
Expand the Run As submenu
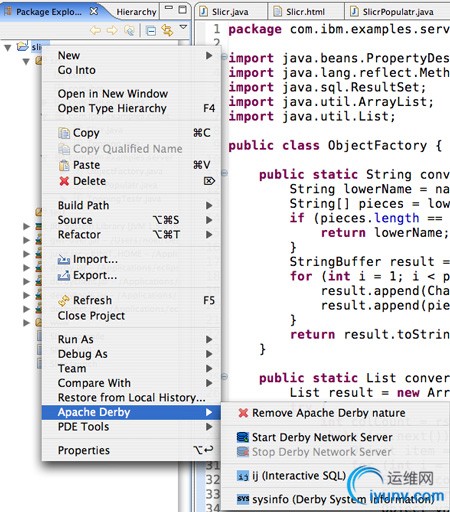coord(131,339)
